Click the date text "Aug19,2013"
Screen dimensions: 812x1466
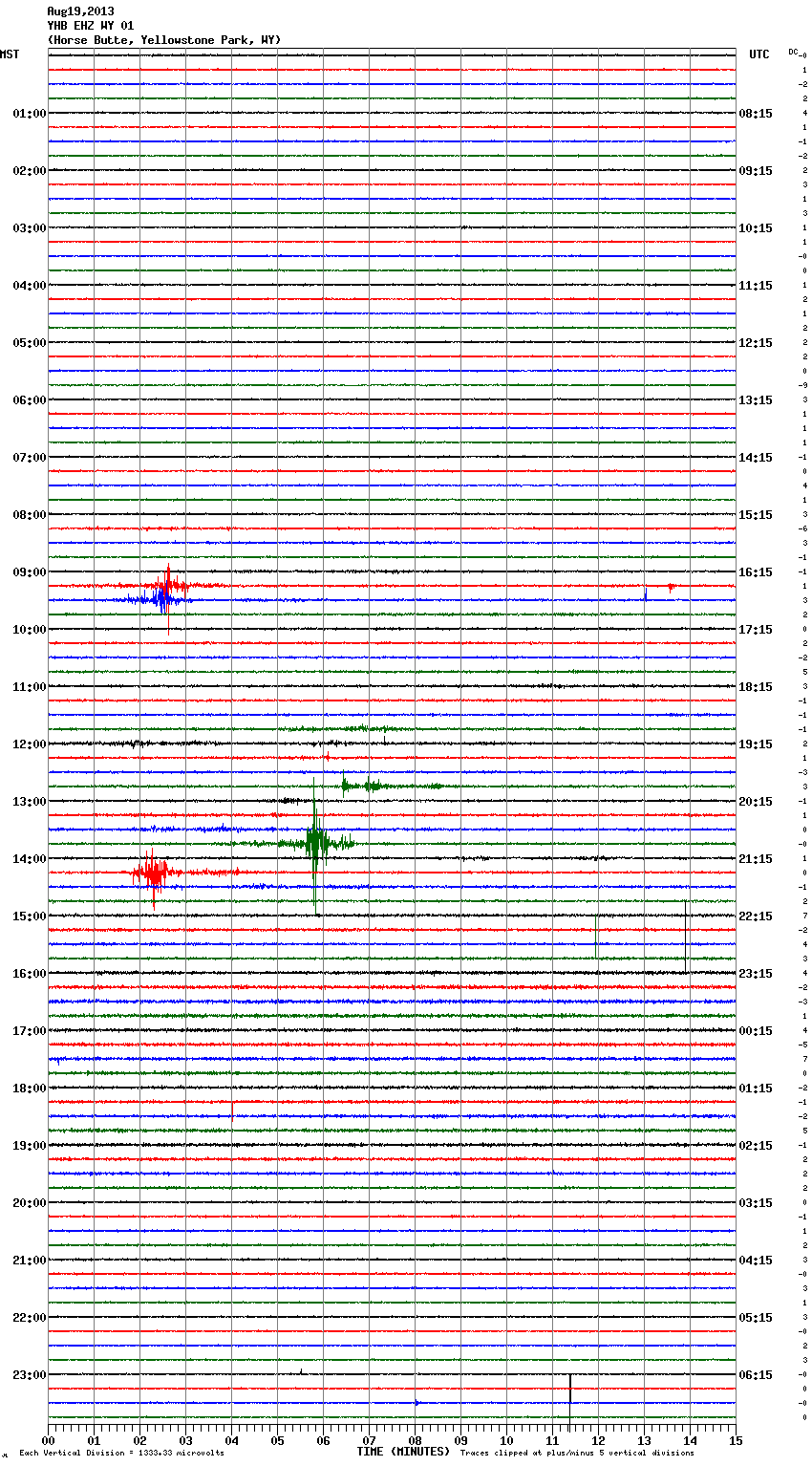click(80, 11)
